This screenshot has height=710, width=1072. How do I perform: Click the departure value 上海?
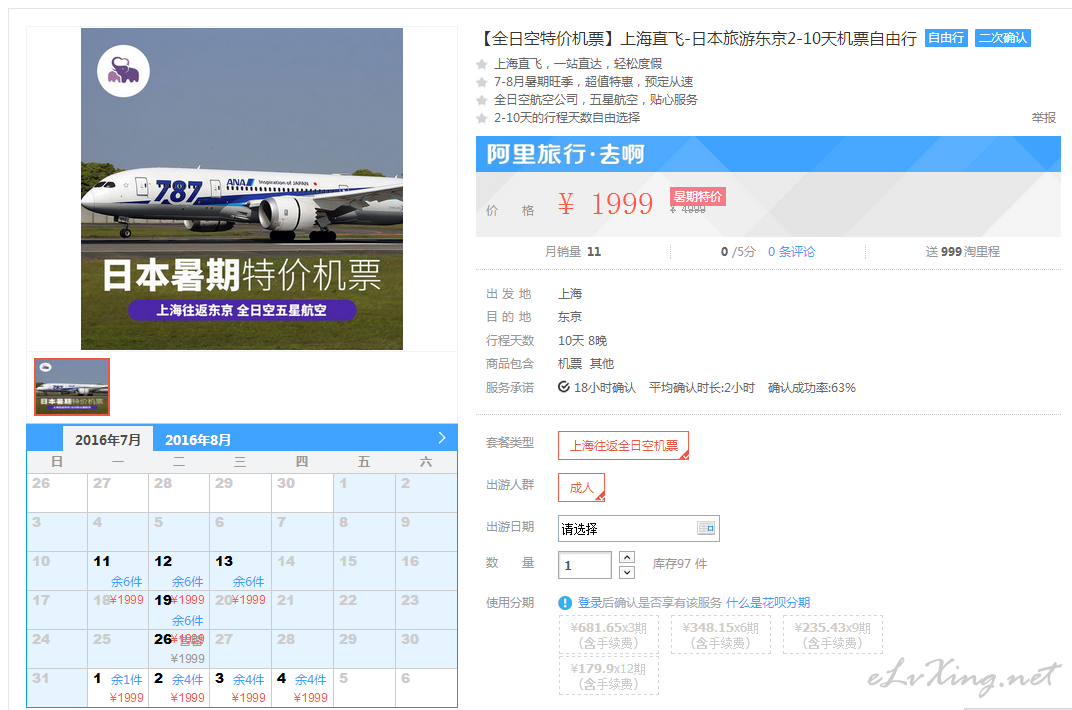(x=570, y=294)
